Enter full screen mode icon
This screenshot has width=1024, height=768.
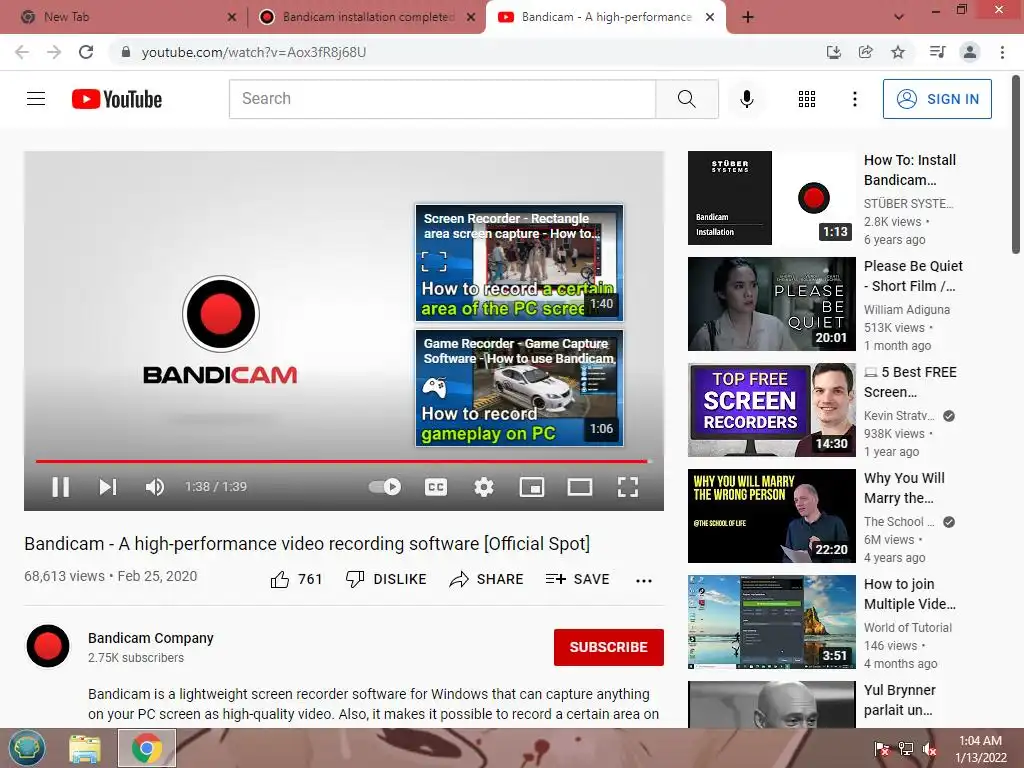628,487
